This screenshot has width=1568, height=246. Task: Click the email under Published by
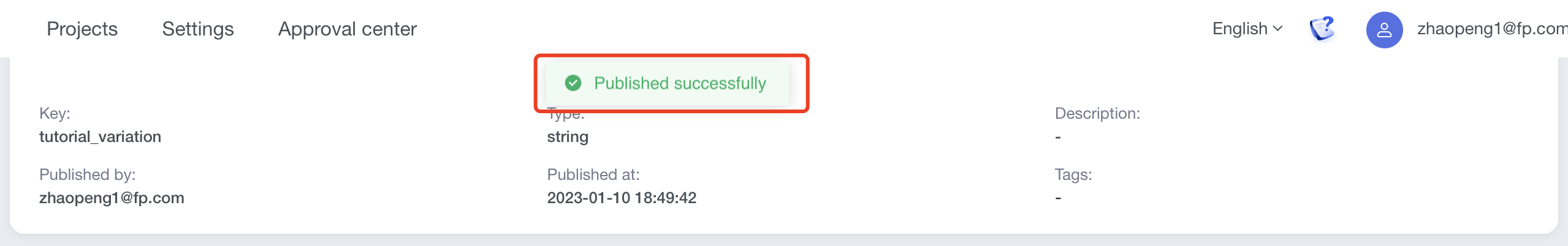tap(112, 198)
